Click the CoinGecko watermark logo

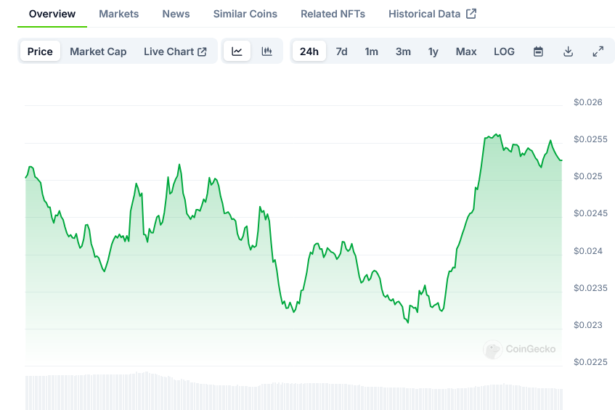pos(520,349)
